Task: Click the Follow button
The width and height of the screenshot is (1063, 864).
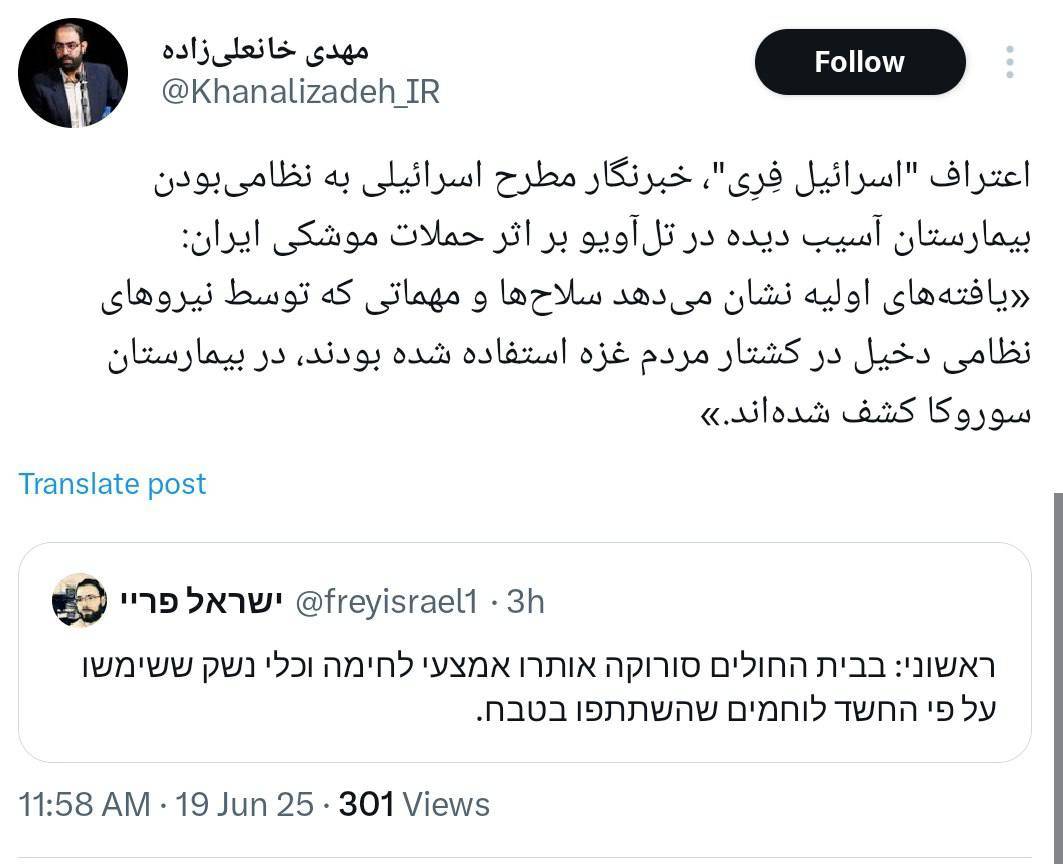Action: coord(859,62)
